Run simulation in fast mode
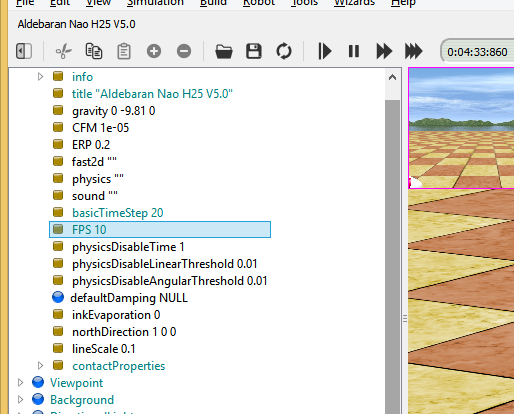Viewport: 514px width, 414px height. 384,51
